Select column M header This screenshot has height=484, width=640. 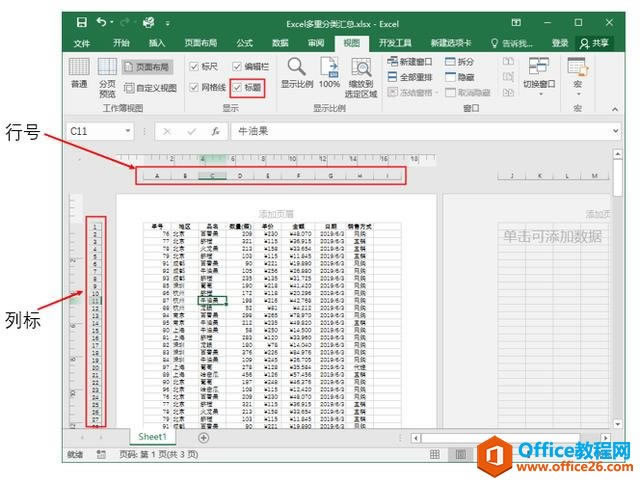pyautogui.click(x=595, y=176)
